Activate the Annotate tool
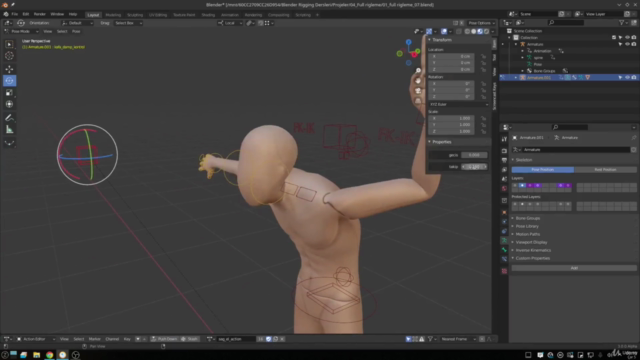The width and height of the screenshot is (640, 360). tap(9, 118)
